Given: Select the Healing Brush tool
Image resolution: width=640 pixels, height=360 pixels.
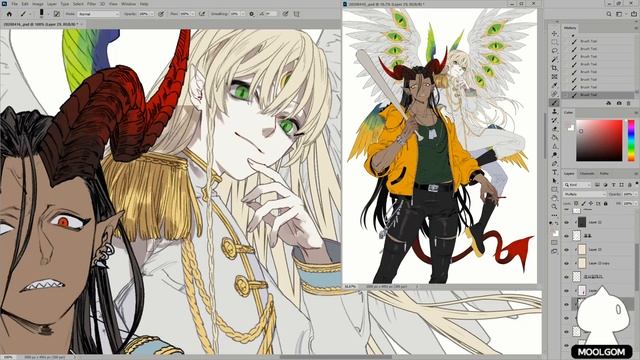Looking at the screenshot, I should point(554,94).
